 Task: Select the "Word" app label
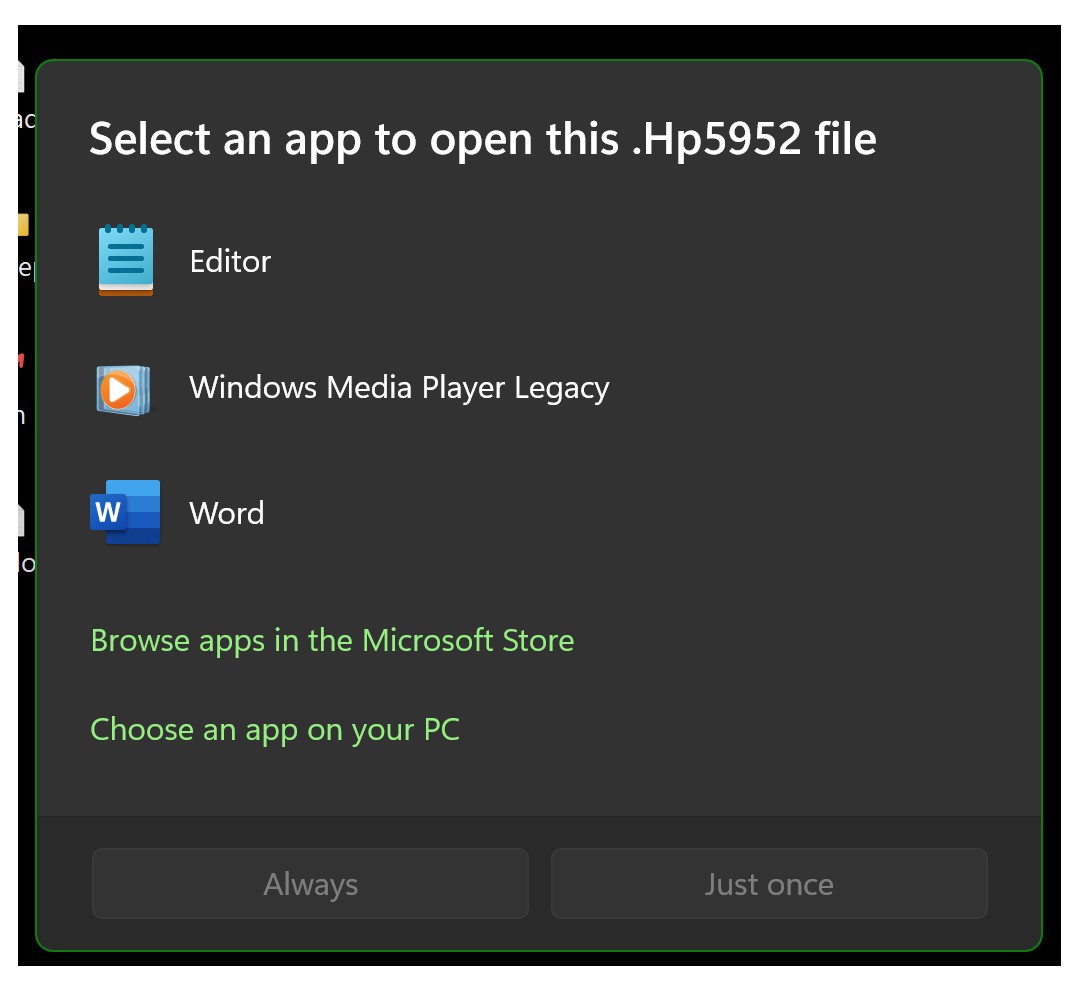(x=227, y=513)
